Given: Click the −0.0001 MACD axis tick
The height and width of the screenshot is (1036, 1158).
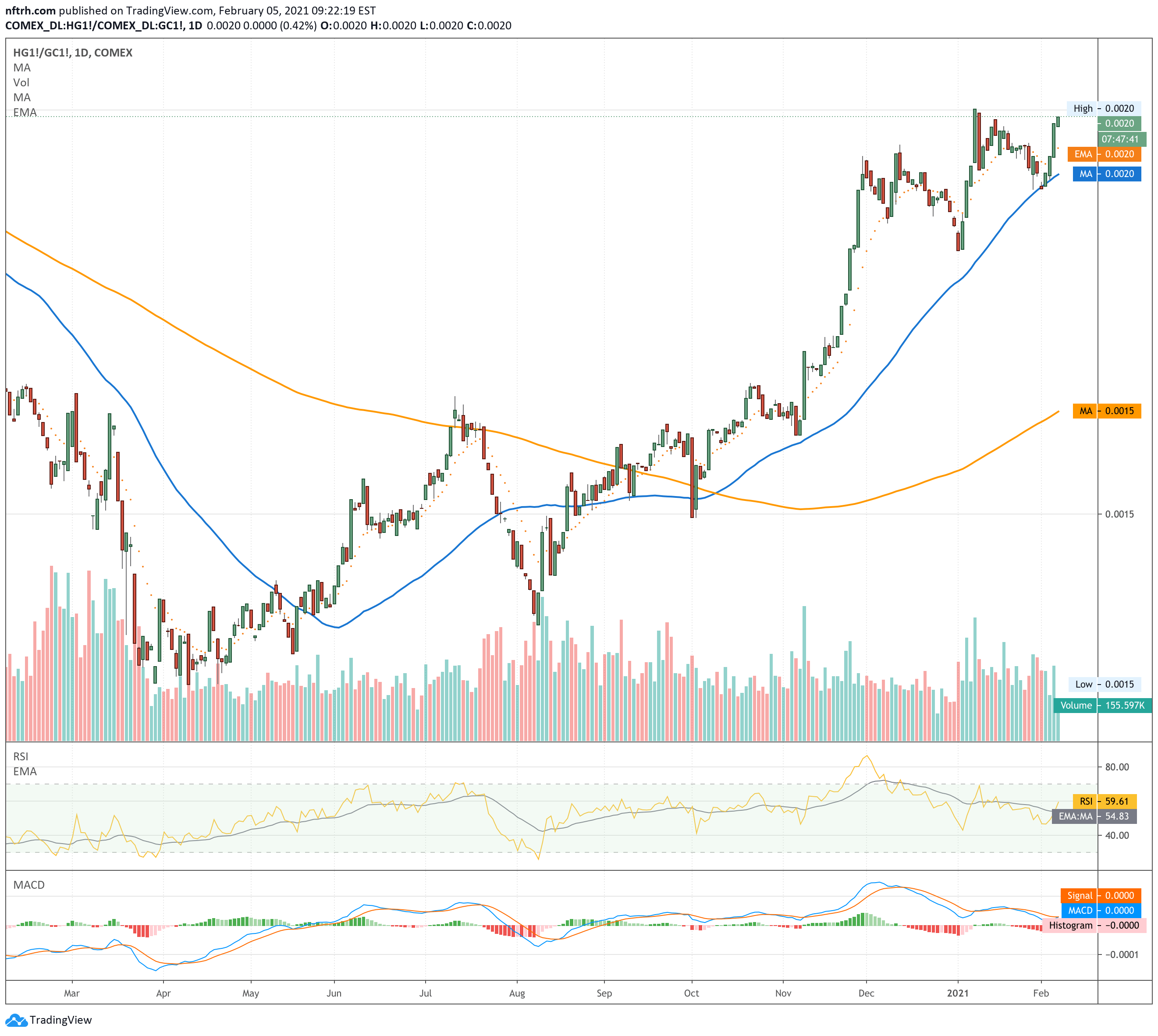Looking at the screenshot, I should pyautogui.click(x=1122, y=954).
